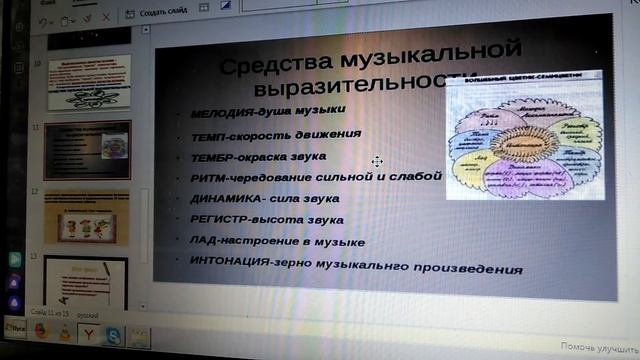The image size is (640, 360).
Task: Click the Помочь улучшить link
Action: (x=599, y=348)
